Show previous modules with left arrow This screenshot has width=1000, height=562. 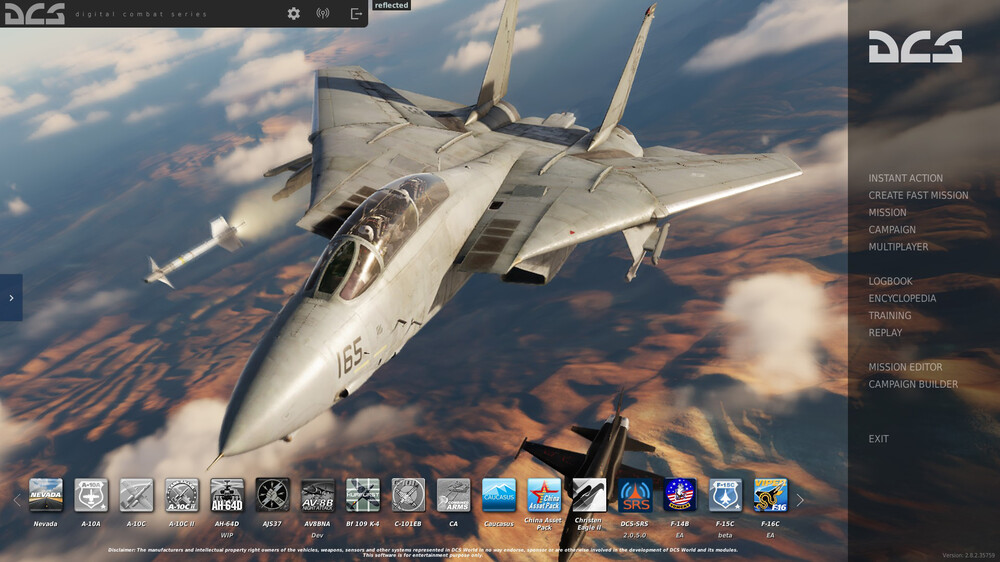tap(17, 501)
